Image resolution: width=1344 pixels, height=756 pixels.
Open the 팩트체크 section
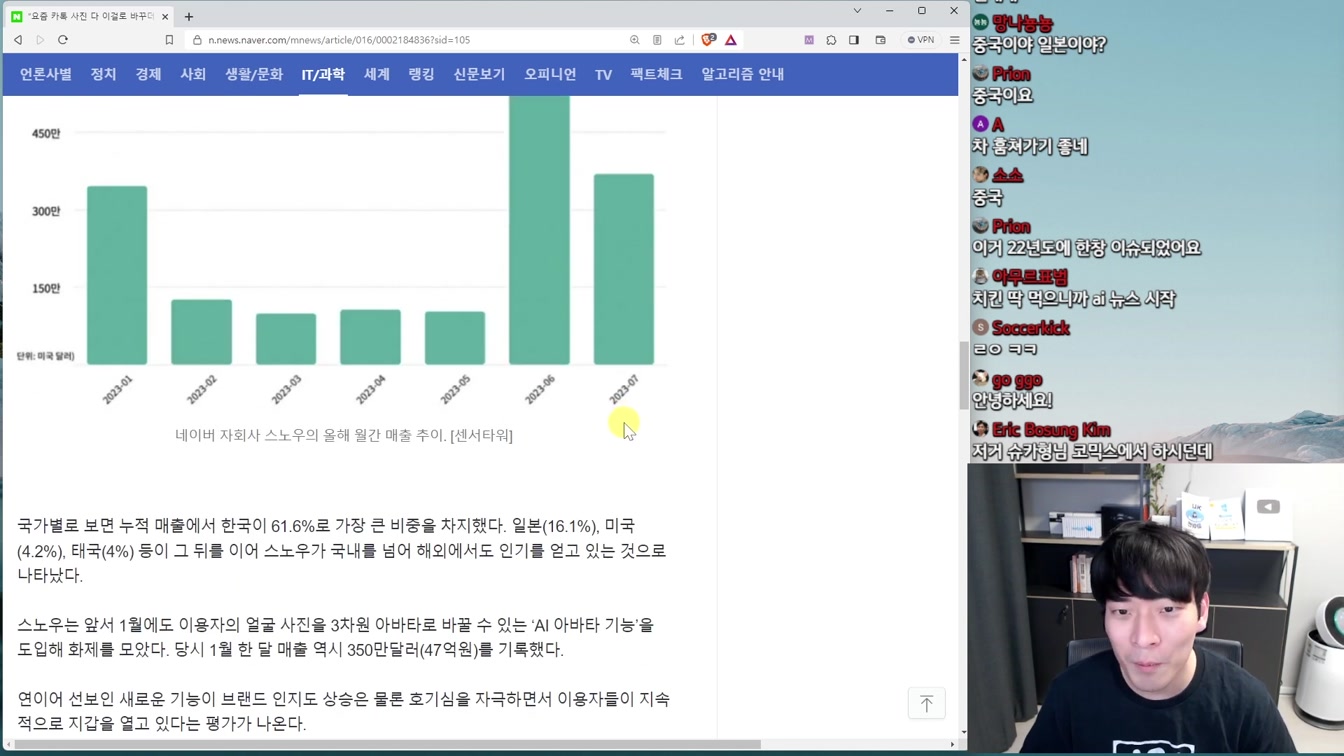(656, 74)
